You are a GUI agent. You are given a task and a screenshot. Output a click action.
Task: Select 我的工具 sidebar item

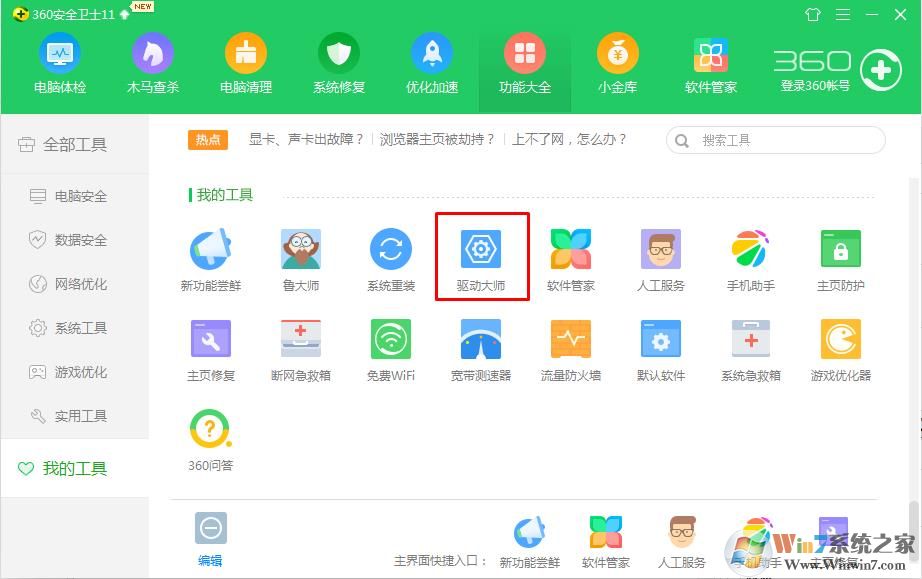point(75,468)
